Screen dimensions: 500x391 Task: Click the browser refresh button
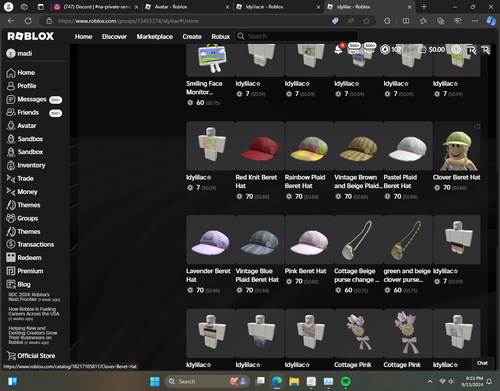click(x=28, y=21)
